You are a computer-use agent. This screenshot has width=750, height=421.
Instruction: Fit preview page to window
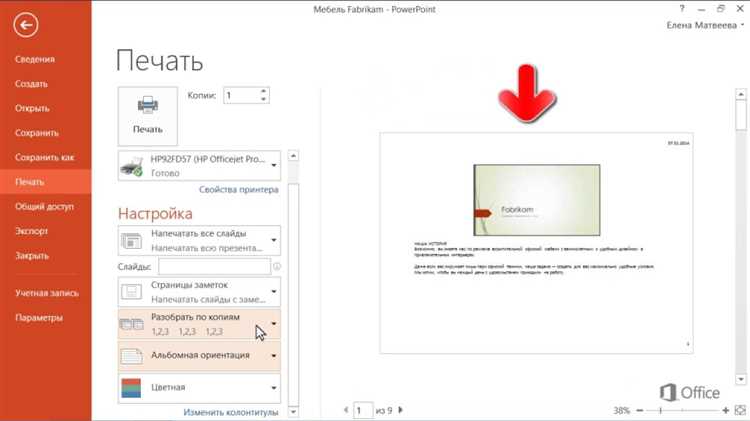coord(740,410)
